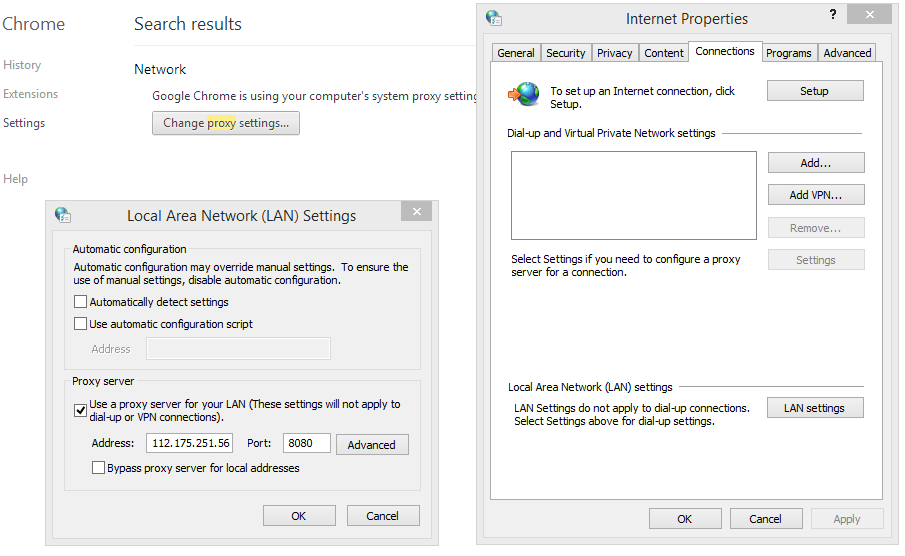Click the LAN Settings dialog title icon

pyautogui.click(x=63, y=215)
